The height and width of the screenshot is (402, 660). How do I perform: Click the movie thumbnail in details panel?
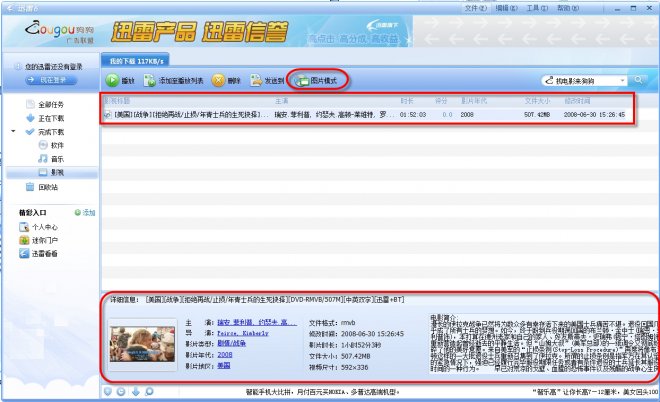pos(141,342)
